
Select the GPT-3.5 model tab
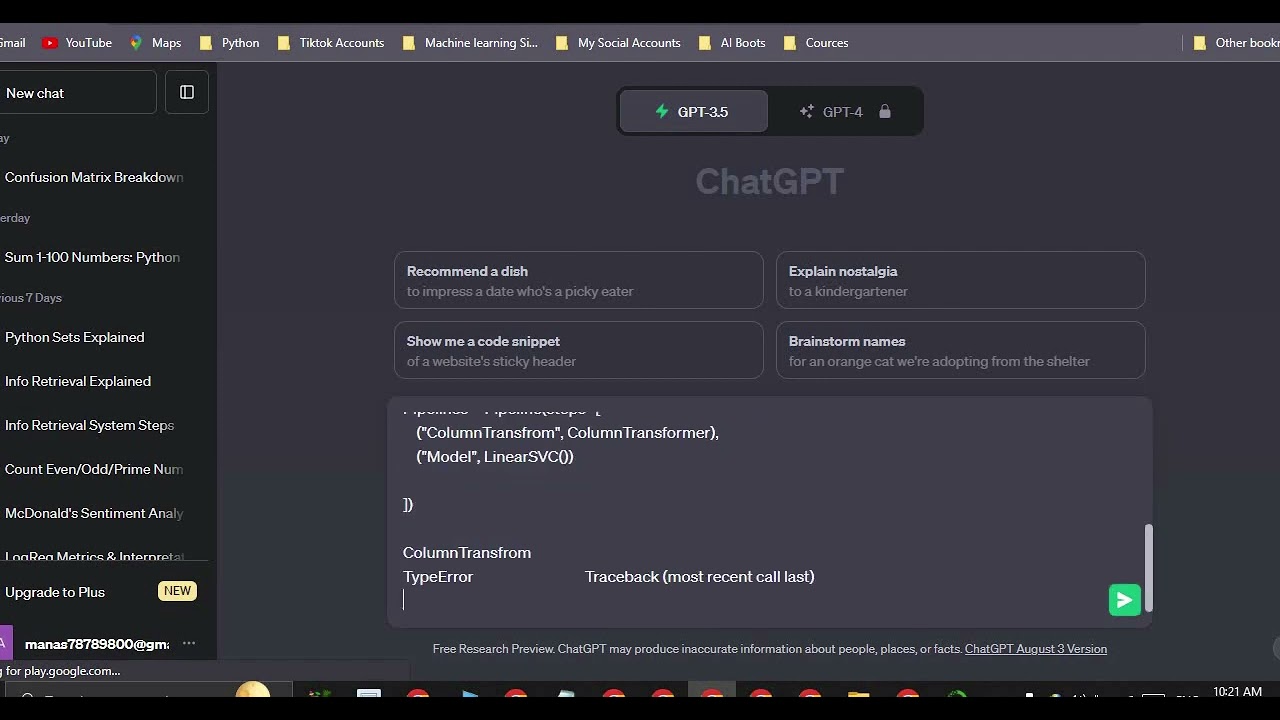[x=694, y=112]
